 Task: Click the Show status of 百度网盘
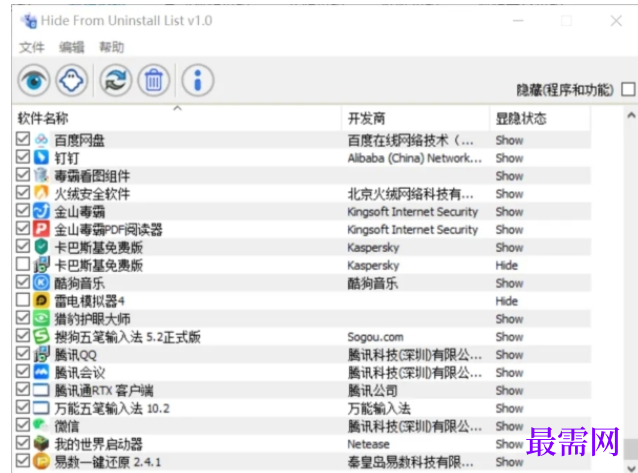tap(509, 140)
